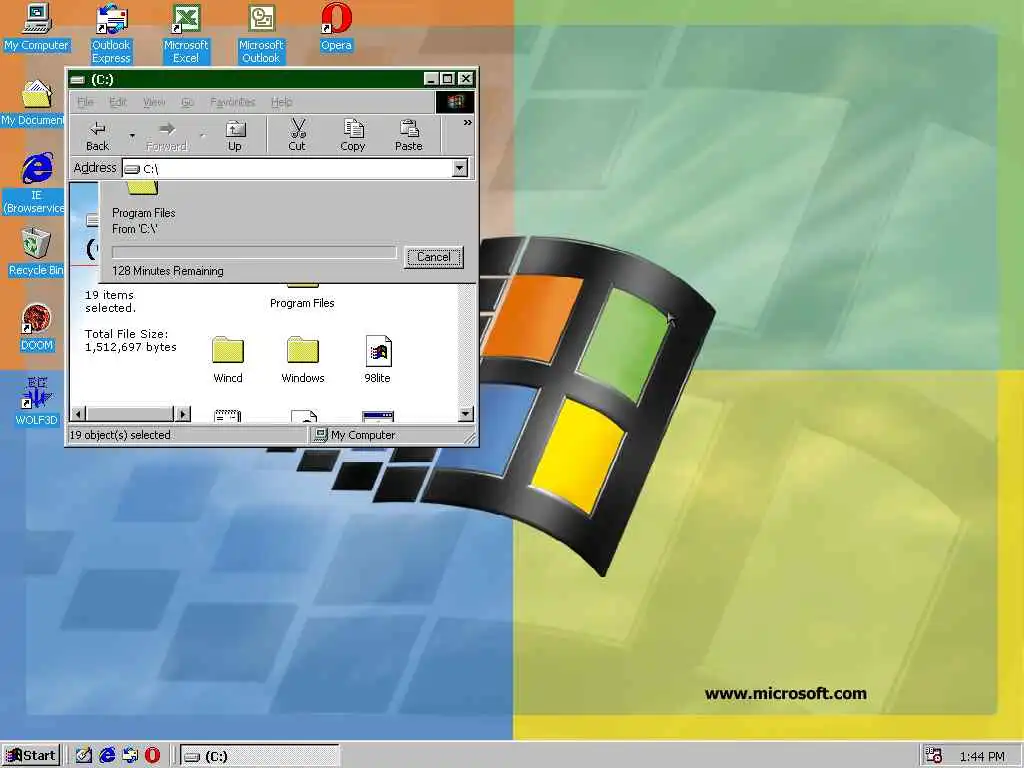This screenshot has height=768, width=1024.
Task: Launch IE (Browservice) desktop icon
Action: click(x=35, y=184)
